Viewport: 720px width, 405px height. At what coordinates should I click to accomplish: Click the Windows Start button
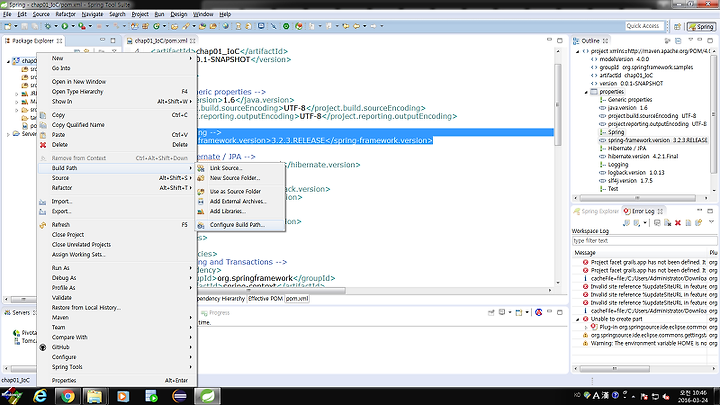pyautogui.click(x=12, y=396)
